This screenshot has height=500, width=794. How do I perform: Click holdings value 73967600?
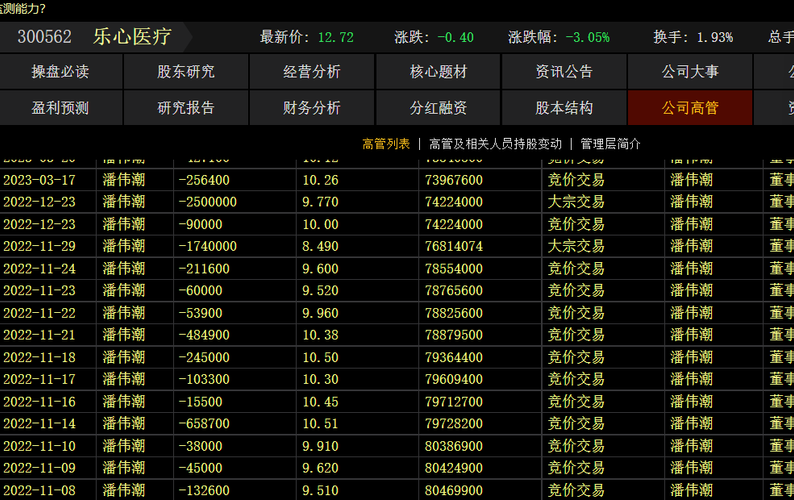coord(454,180)
